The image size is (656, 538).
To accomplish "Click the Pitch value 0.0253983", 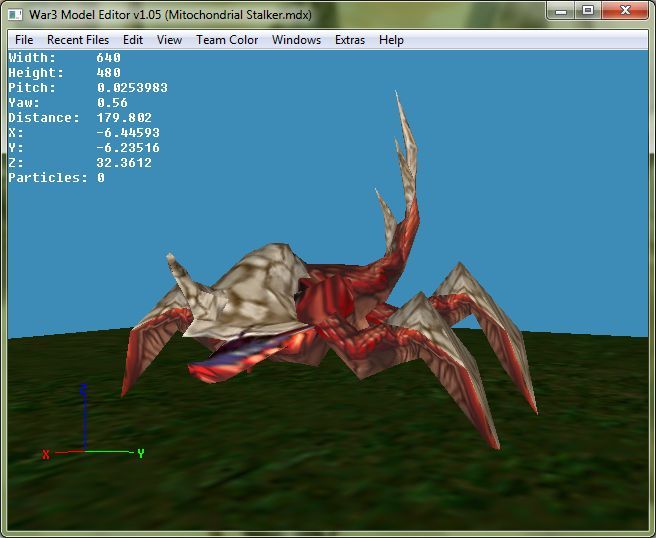I will click(132, 87).
